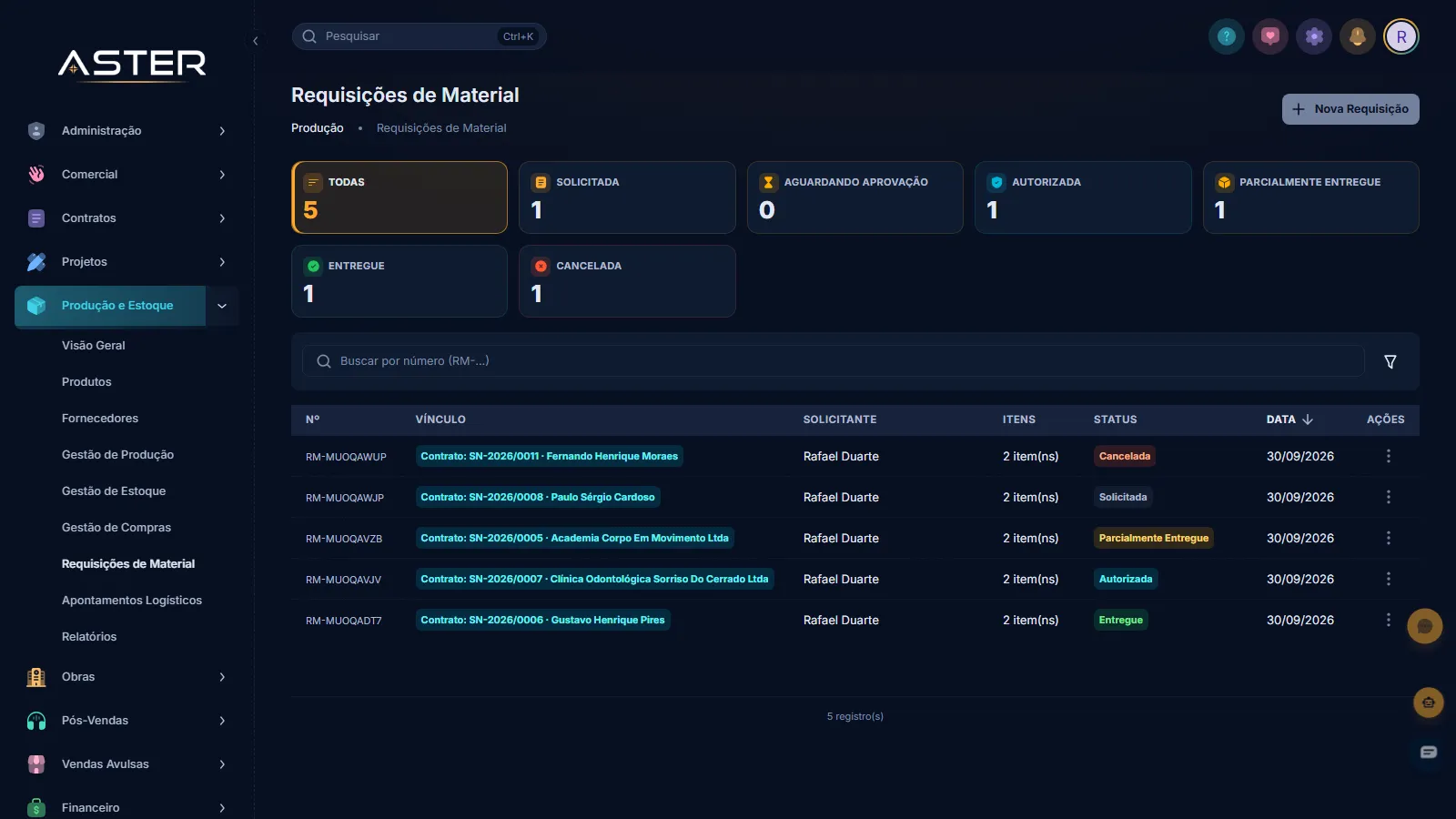Open actions menu for RM-MUOQAVJV row
The height and width of the screenshot is (819, 1456).
click(x=1389, y=579)
